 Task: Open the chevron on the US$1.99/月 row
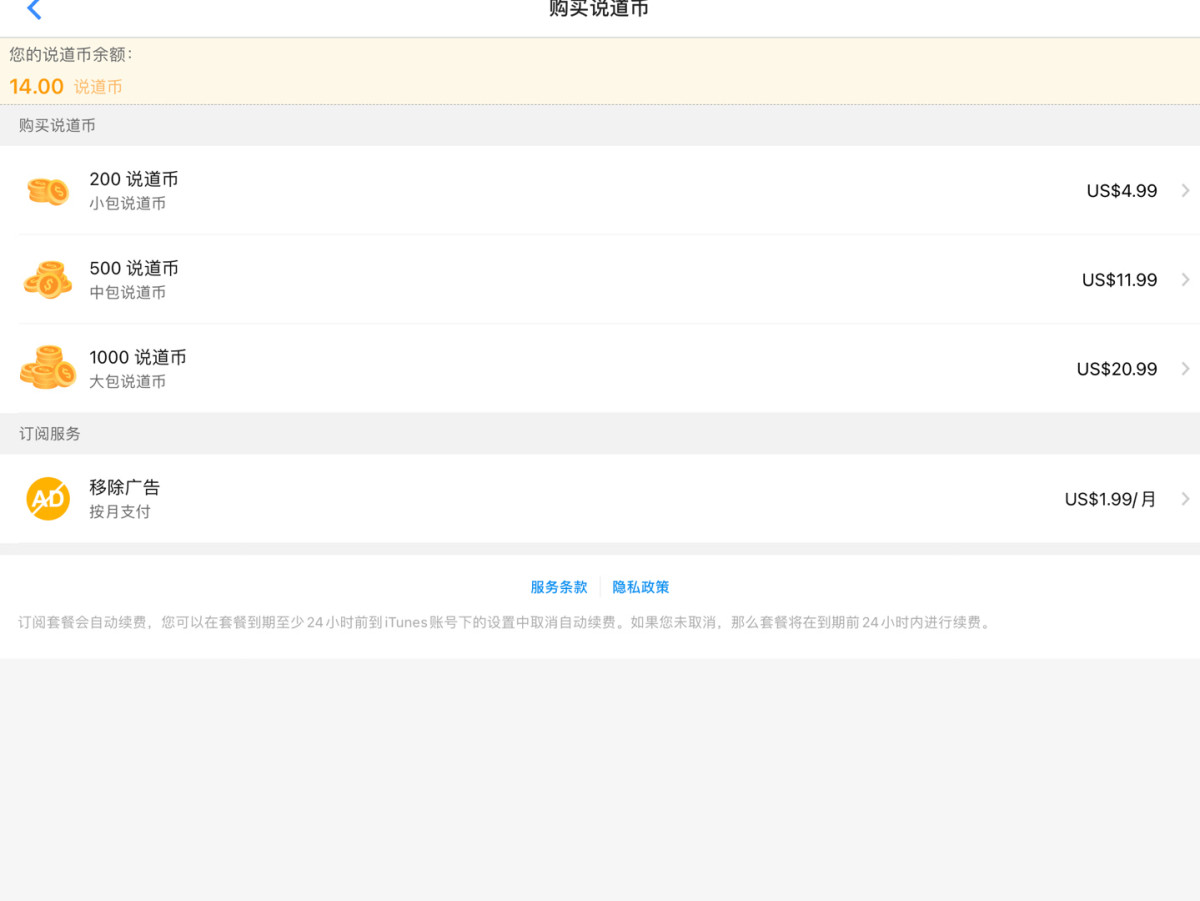coord(1185,499)
